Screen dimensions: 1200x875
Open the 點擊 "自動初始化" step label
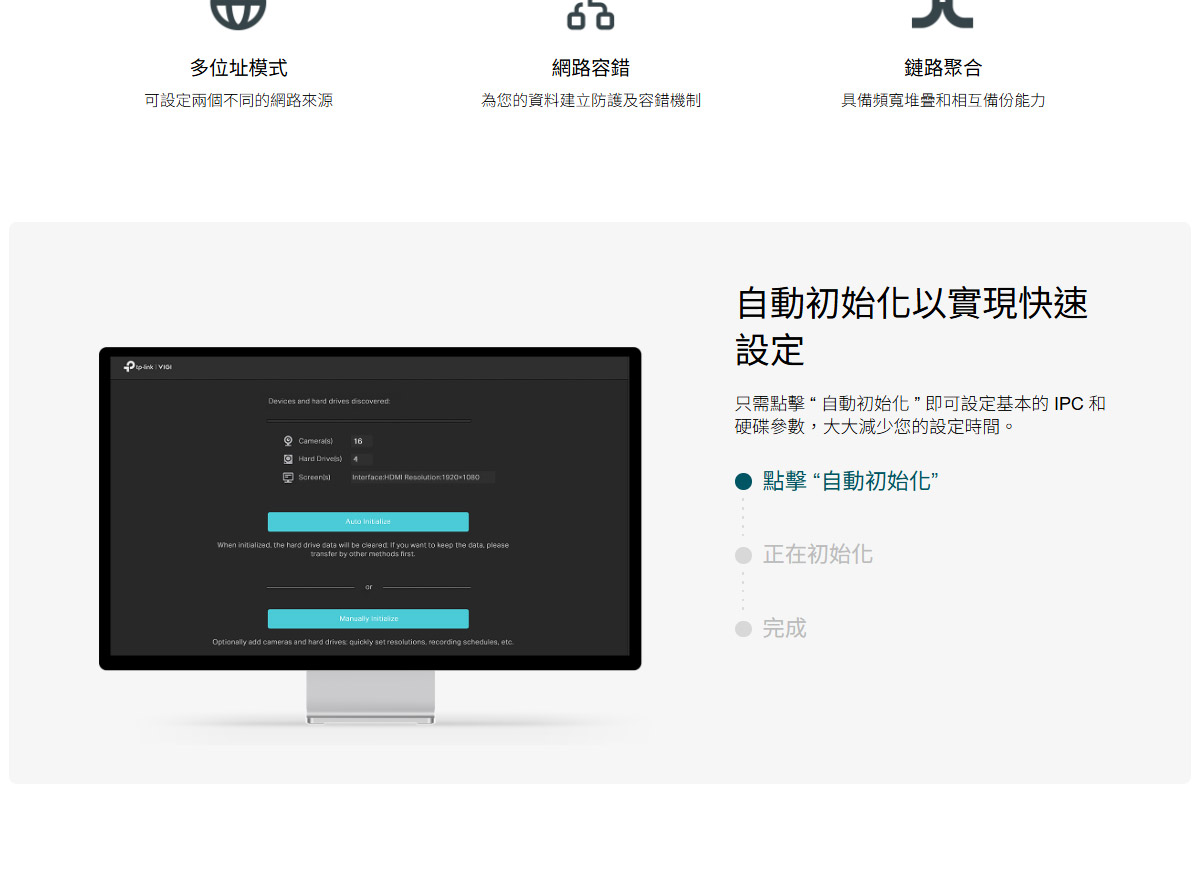tap(850, 481)
